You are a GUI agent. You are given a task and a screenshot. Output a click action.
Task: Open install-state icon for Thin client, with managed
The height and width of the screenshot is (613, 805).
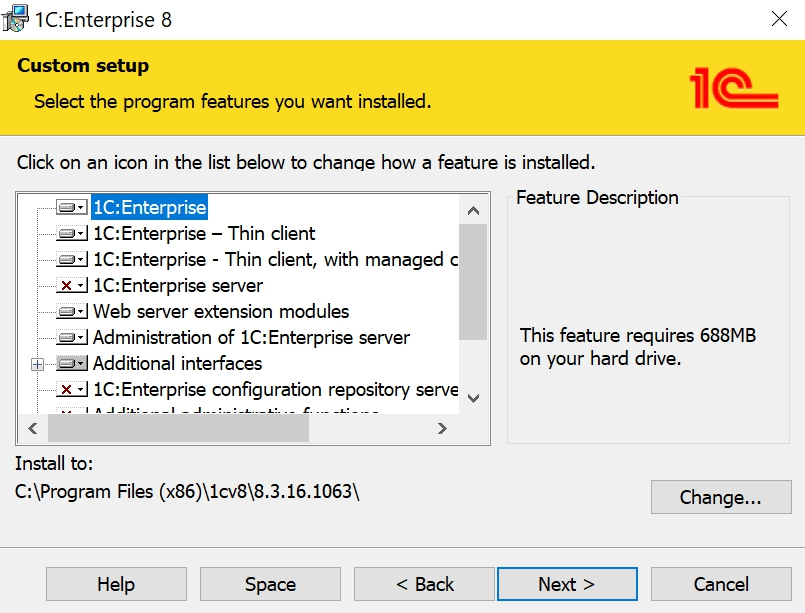[x=72, y=260]
